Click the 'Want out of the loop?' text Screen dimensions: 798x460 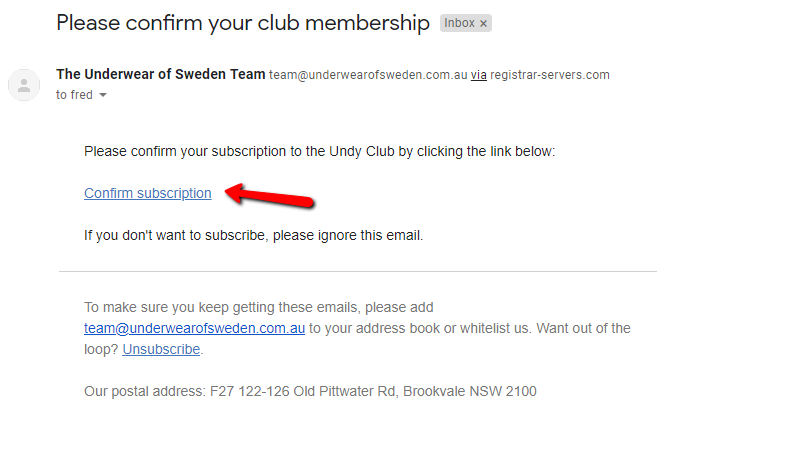pos(357,339)
